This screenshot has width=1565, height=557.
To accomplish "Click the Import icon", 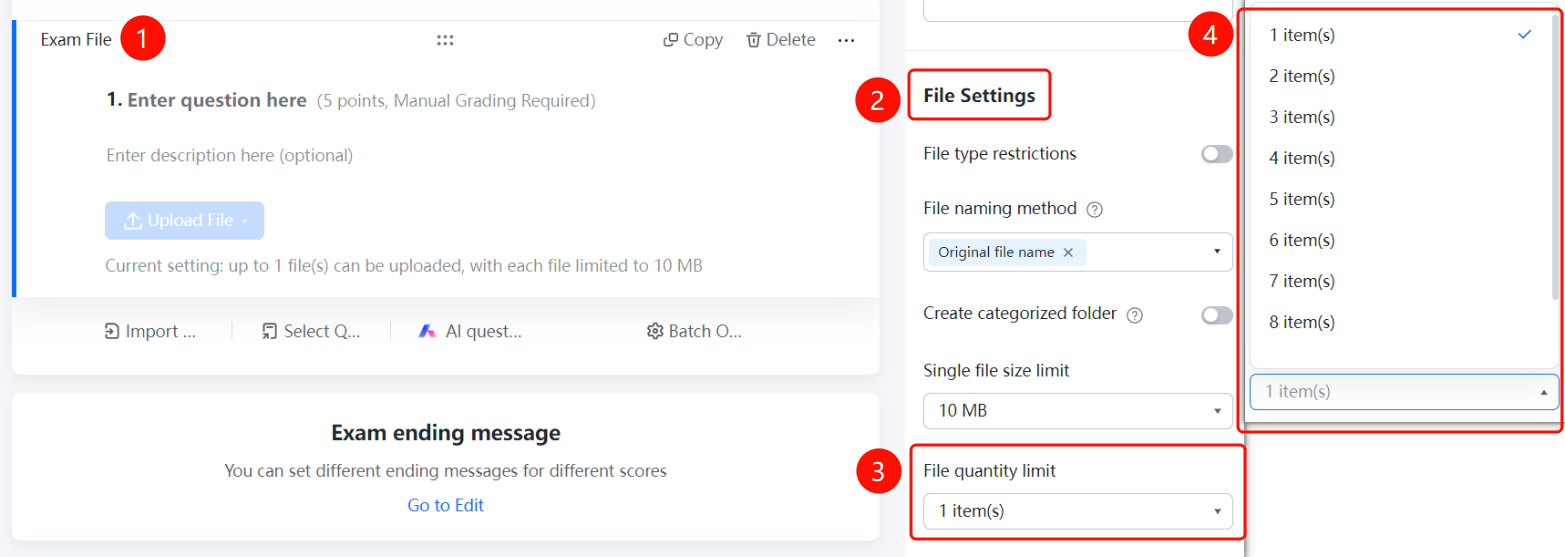I will (112, 331).
